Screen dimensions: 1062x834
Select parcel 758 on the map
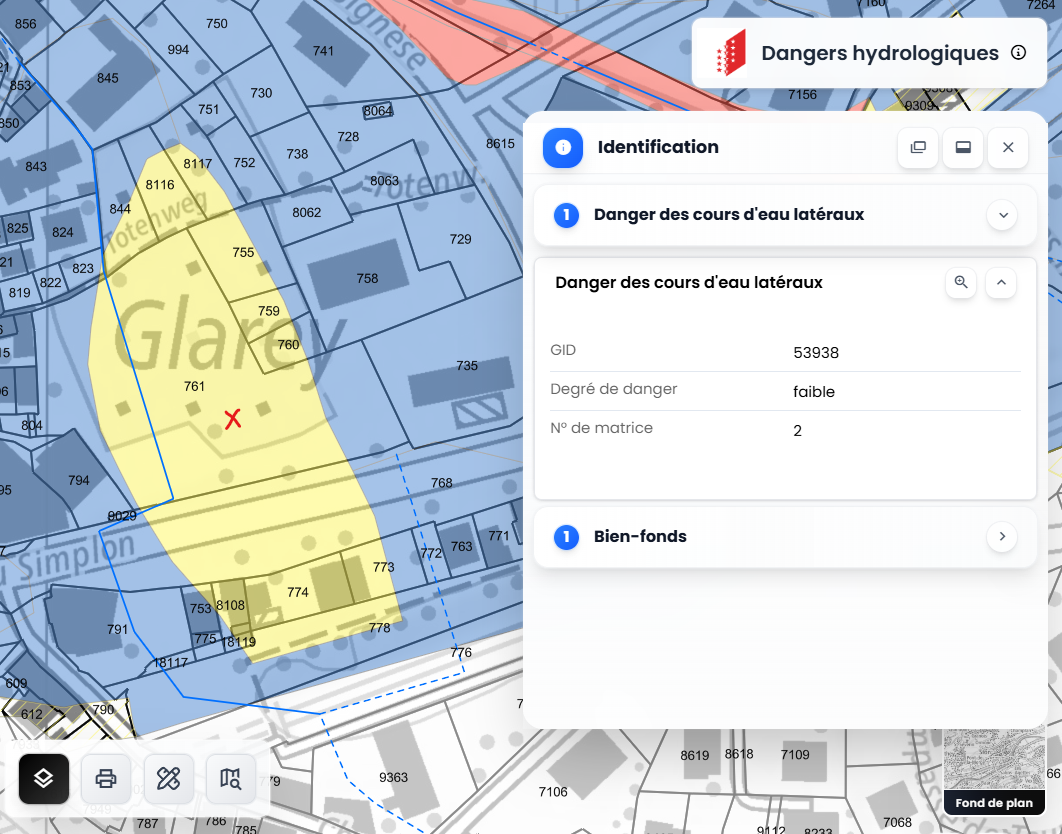tap(367, 278)
